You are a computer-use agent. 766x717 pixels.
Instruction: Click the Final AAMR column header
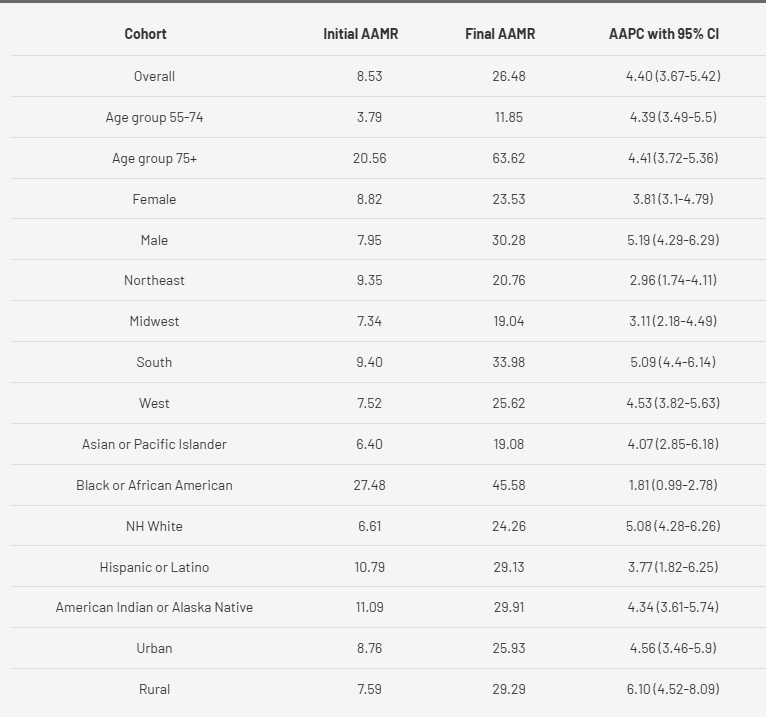500,34
